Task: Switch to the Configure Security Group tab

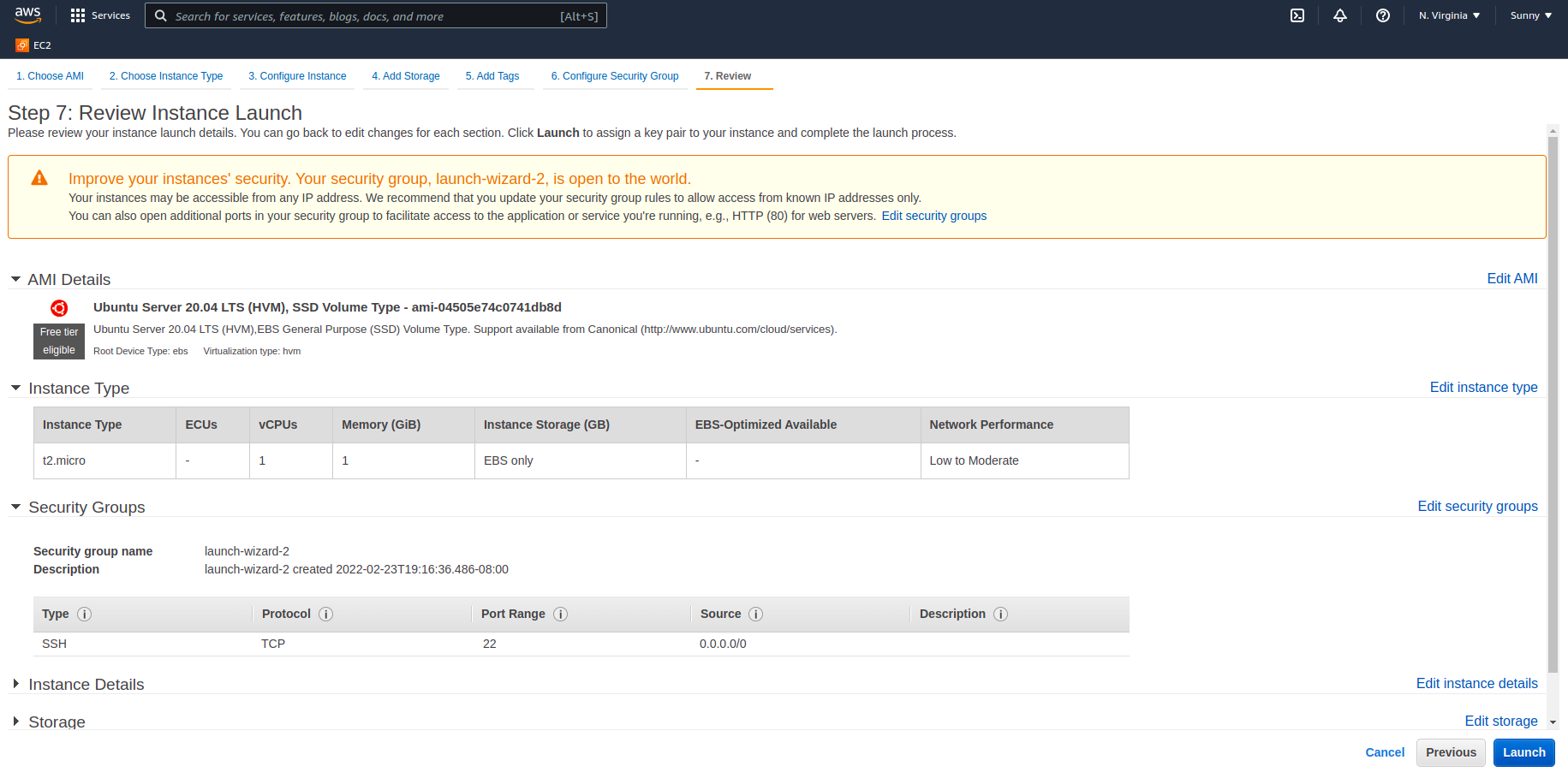Action: [x=614, y=75]
